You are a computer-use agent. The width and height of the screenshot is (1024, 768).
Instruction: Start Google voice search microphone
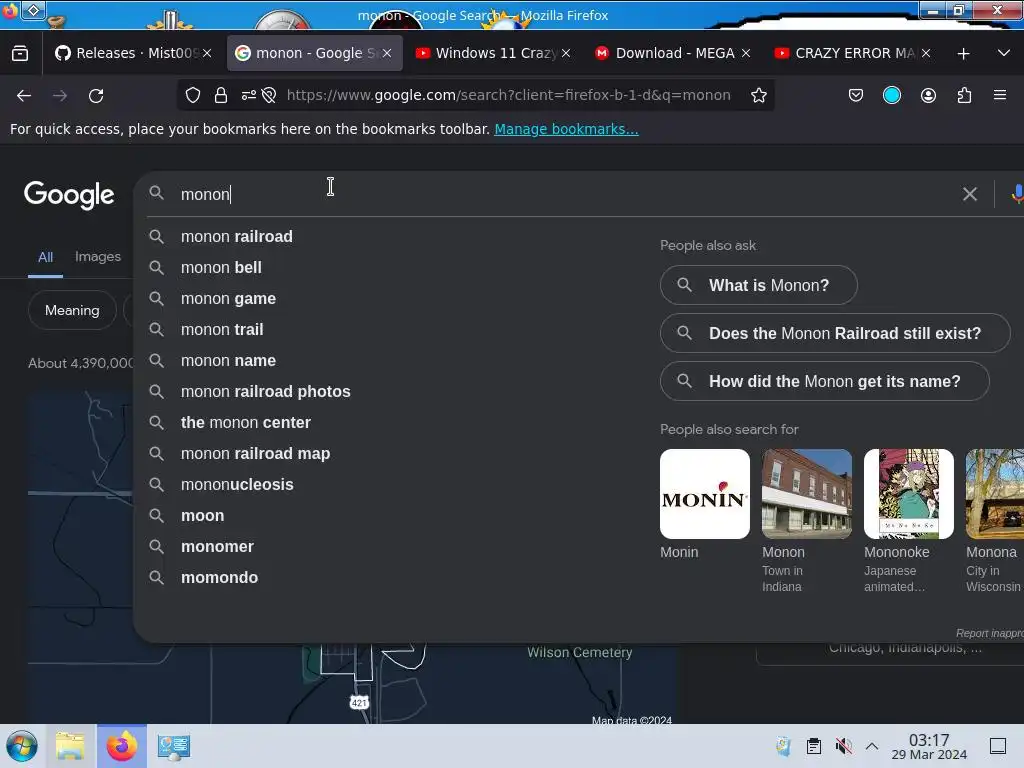click(1017, 194)
